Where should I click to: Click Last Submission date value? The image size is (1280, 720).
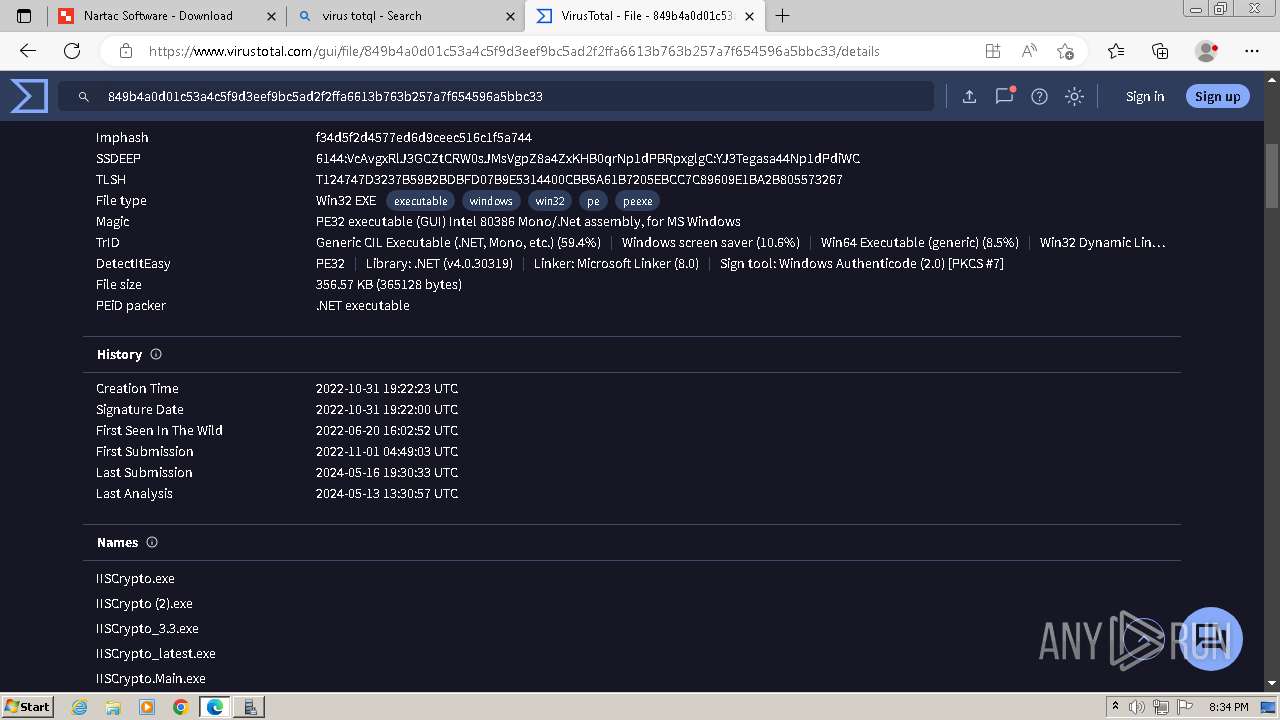tap(387, 473)
